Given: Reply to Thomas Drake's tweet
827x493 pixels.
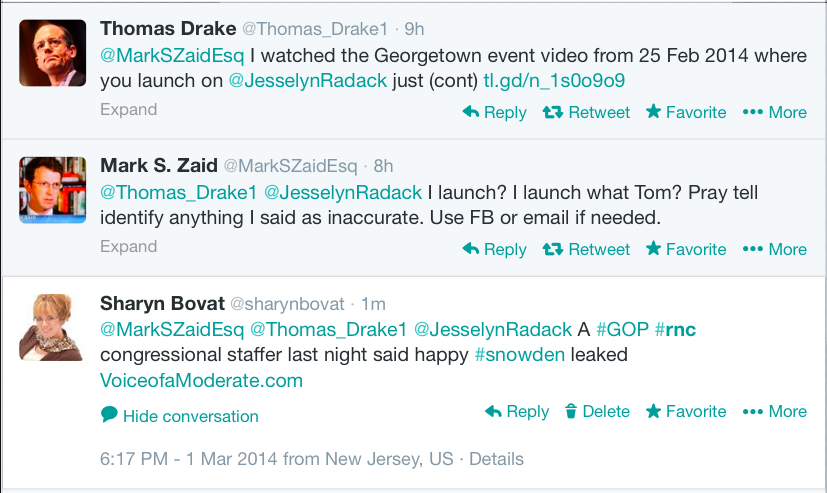Looking at the screenshot, I should click(x=494, y=112).
